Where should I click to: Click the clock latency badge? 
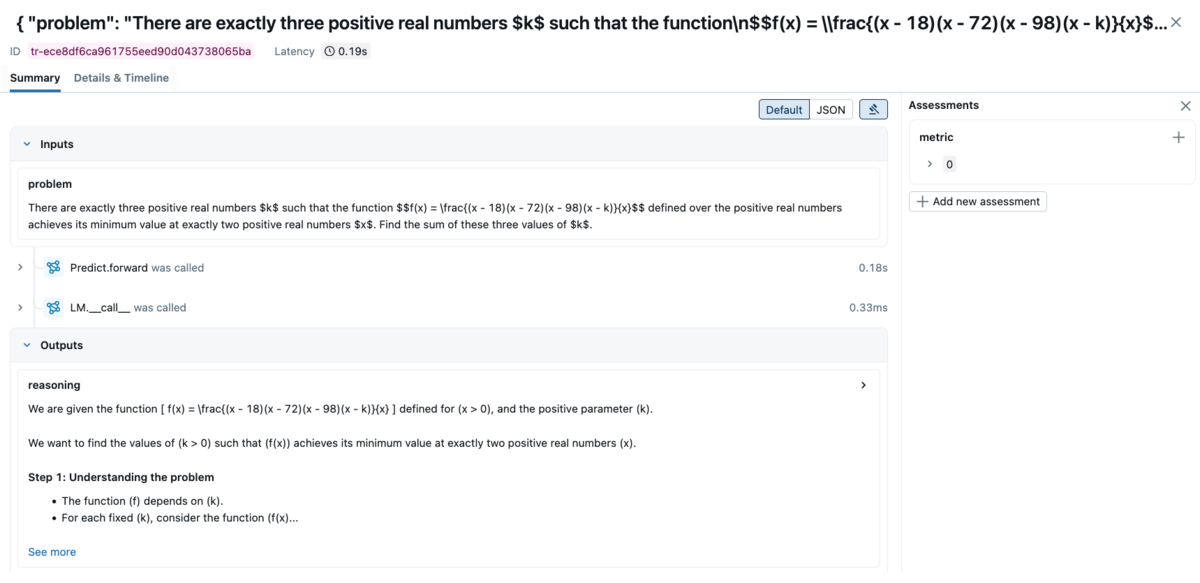pyautogui.click(x=346, y=51)
